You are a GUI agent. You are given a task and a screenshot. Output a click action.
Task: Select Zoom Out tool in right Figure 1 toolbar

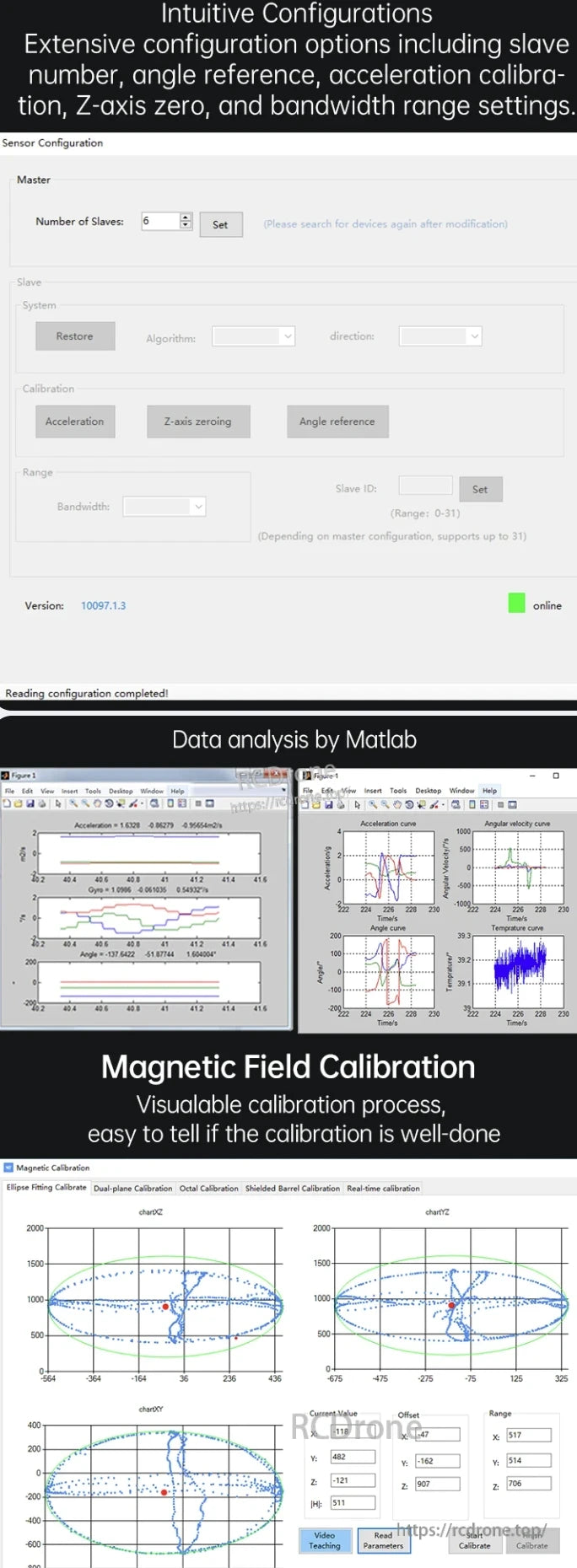(385, 805)
